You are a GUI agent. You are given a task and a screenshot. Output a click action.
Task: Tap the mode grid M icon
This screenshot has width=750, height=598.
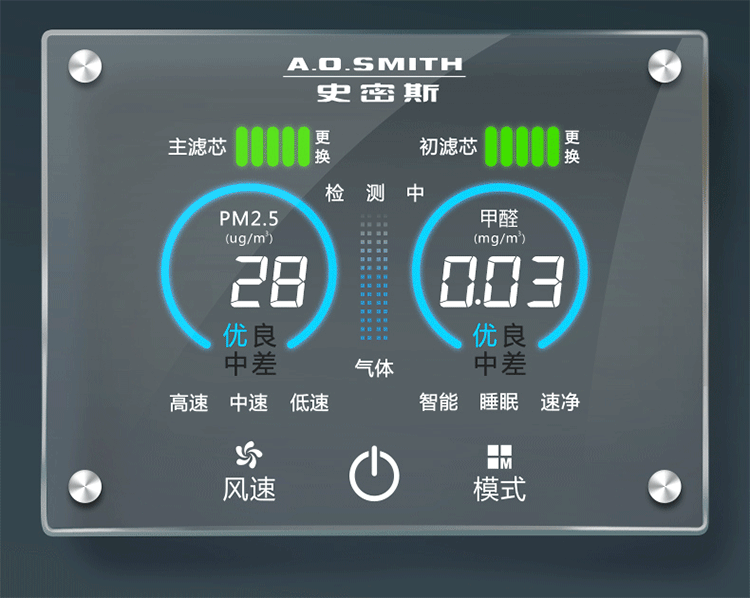tap(499, 457)
